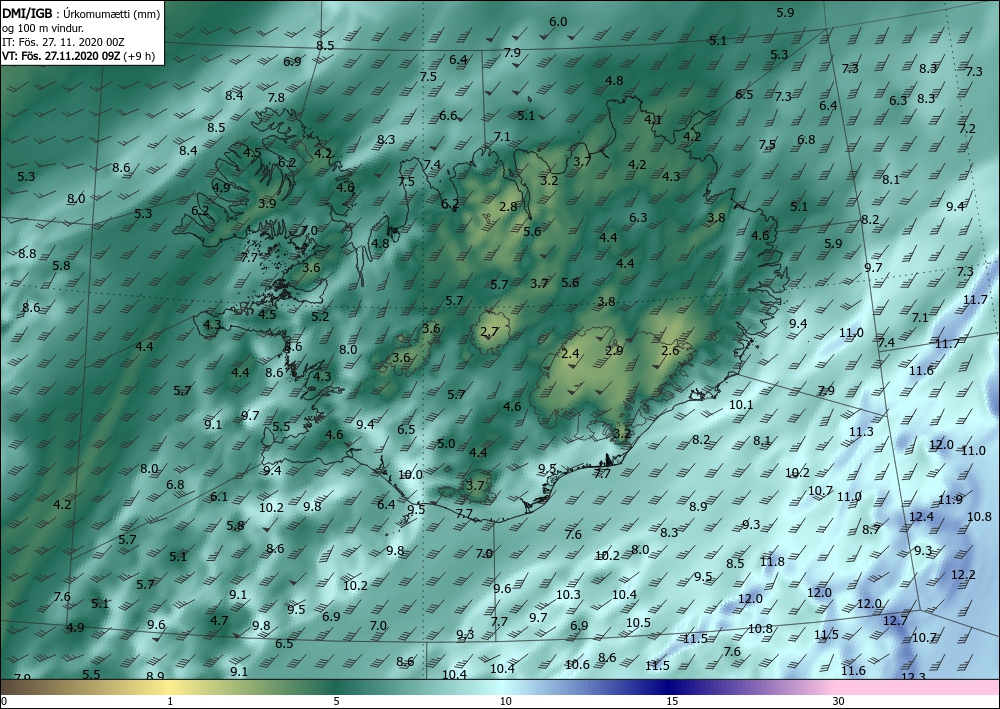Click the 'DMI/IGB : Úrkomumætti (mm)' title line
Screen dimensions: 1000x709
[x=81, y=13]
